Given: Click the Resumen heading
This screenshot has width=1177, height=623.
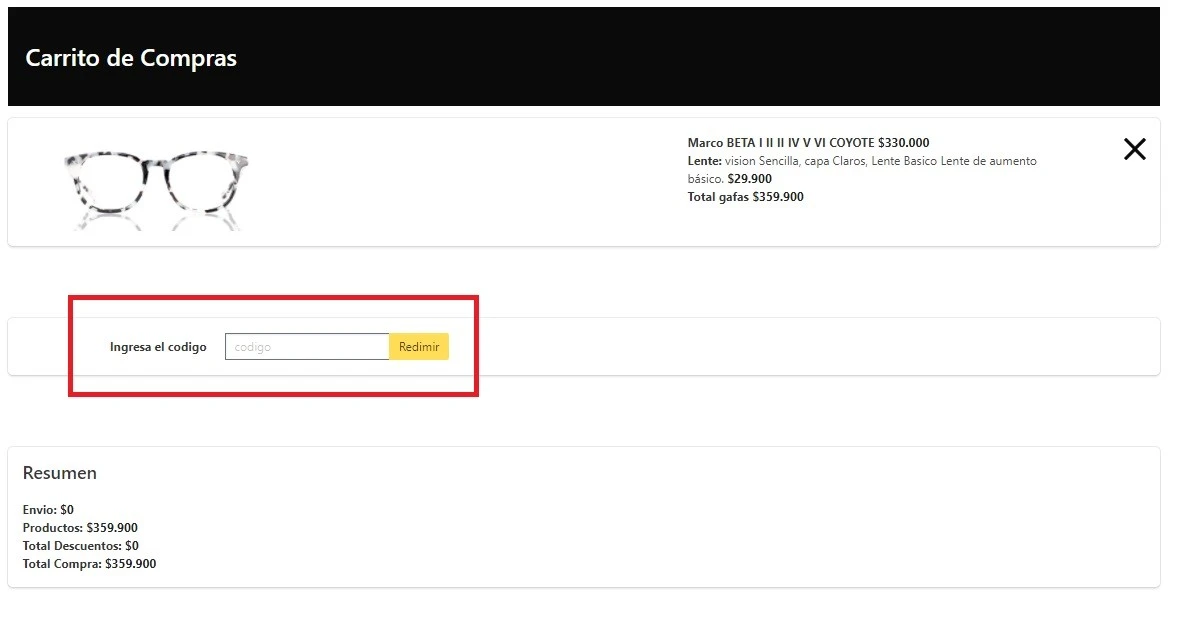Looking at the screenshot, I should point(60,473).
